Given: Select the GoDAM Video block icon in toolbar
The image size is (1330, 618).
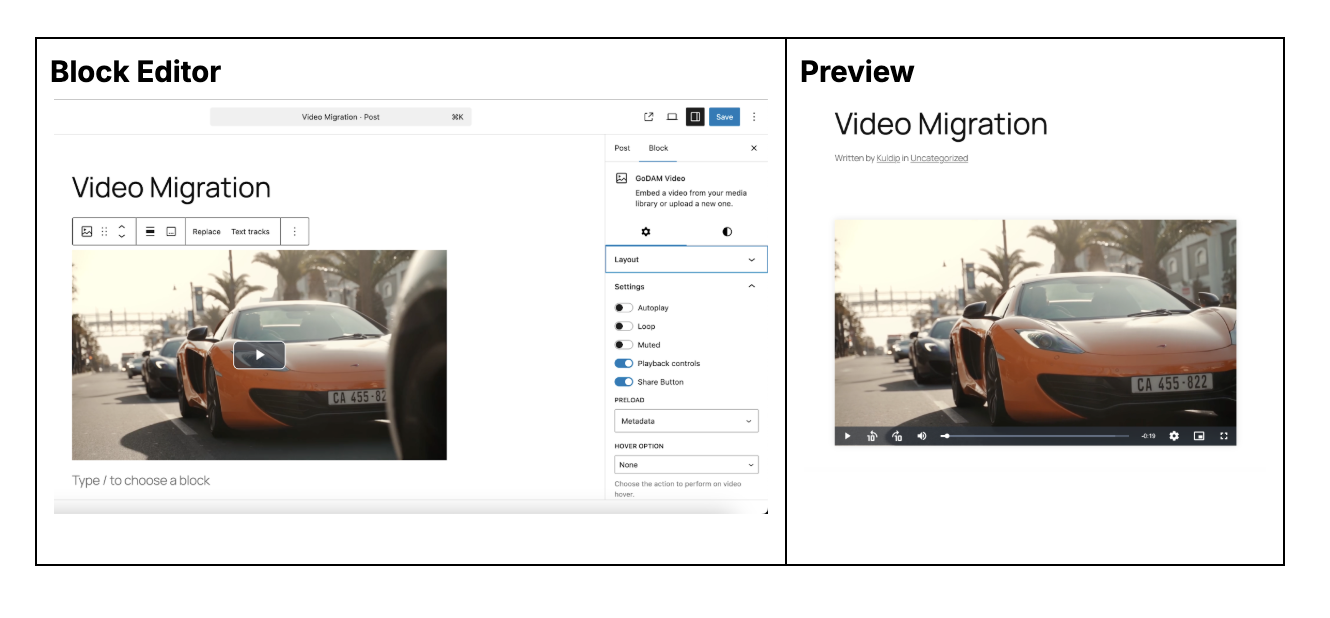Looking at the screenshot, I should pyautogui.click(x=87, y=231).
